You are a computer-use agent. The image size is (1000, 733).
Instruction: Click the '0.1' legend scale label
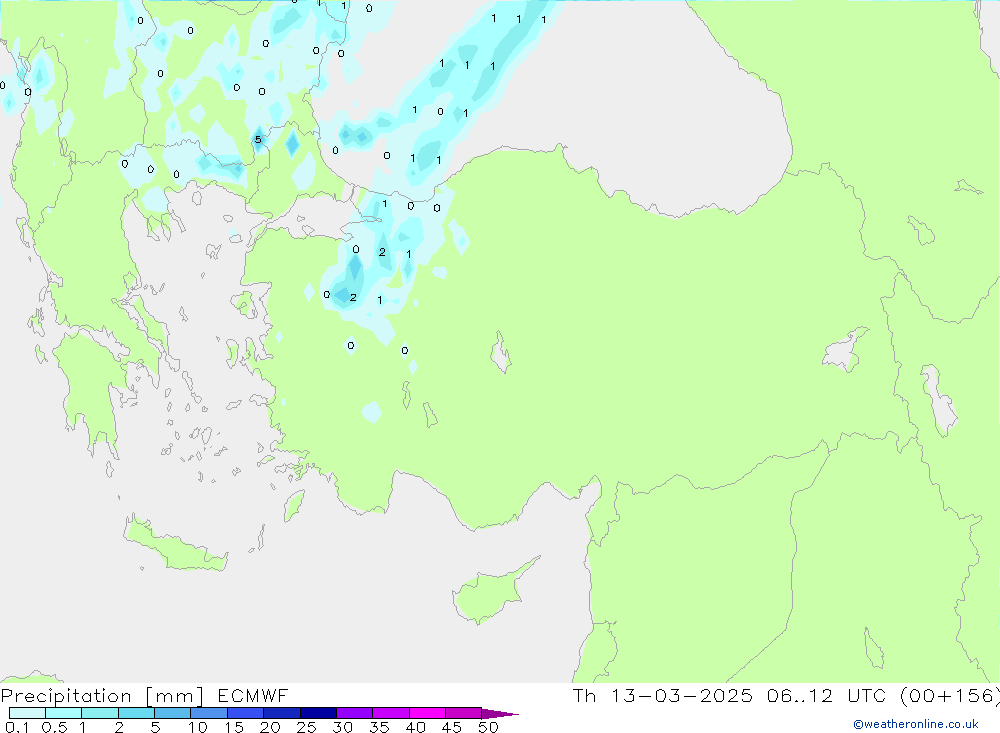coord(17,727)
